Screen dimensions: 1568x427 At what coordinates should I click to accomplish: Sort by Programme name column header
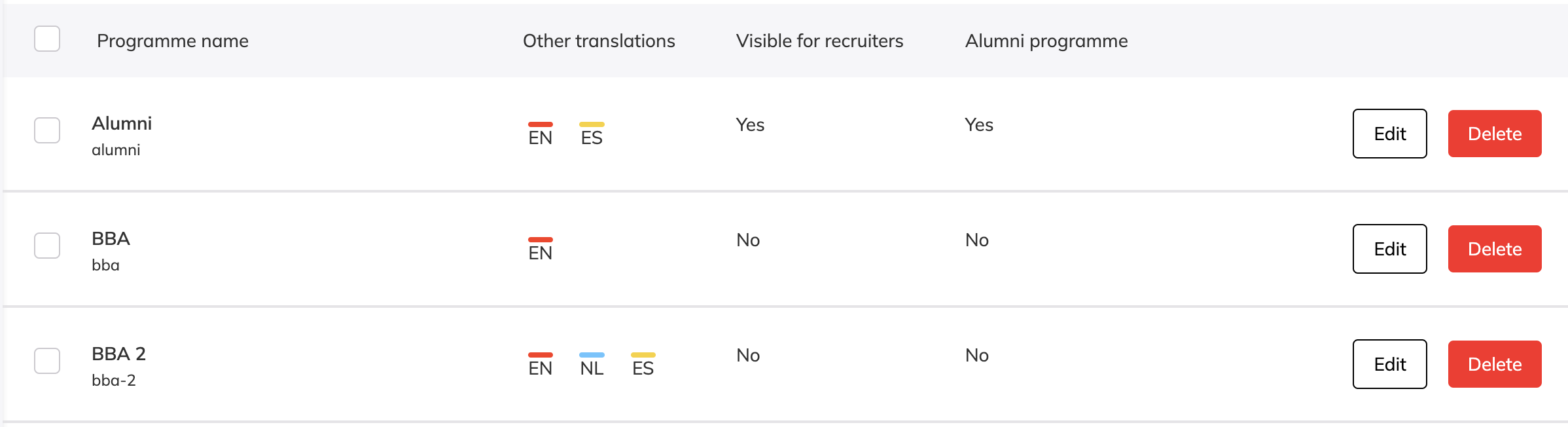coord(173,41)
